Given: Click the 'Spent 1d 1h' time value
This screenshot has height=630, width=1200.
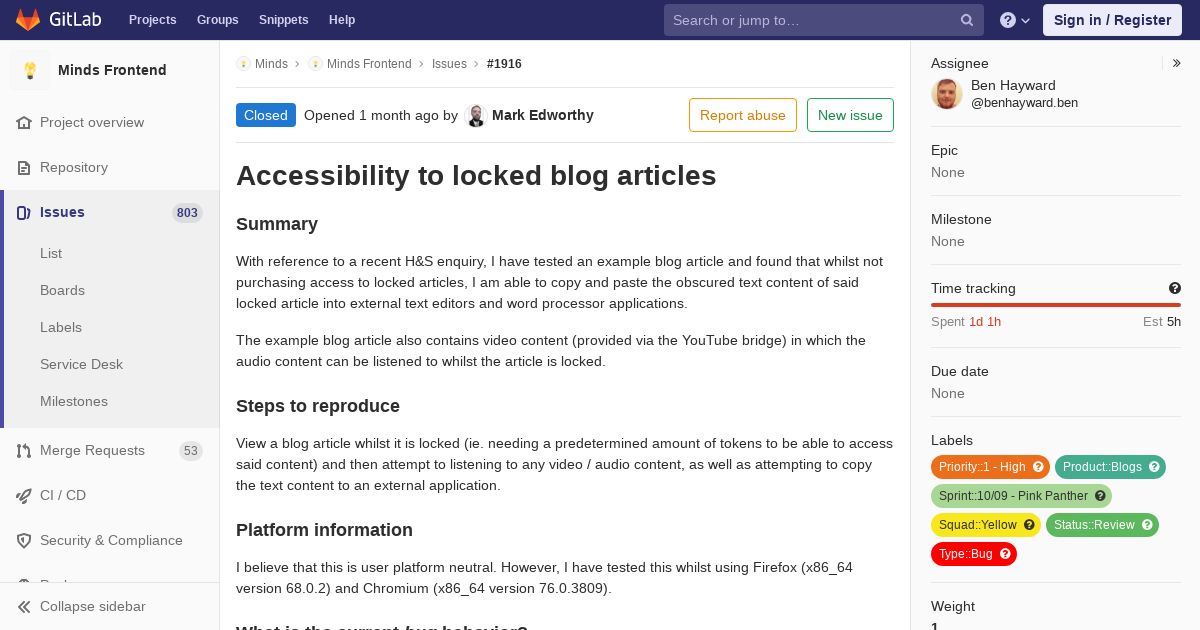Looking at the screenshot, I should (966, 322).
